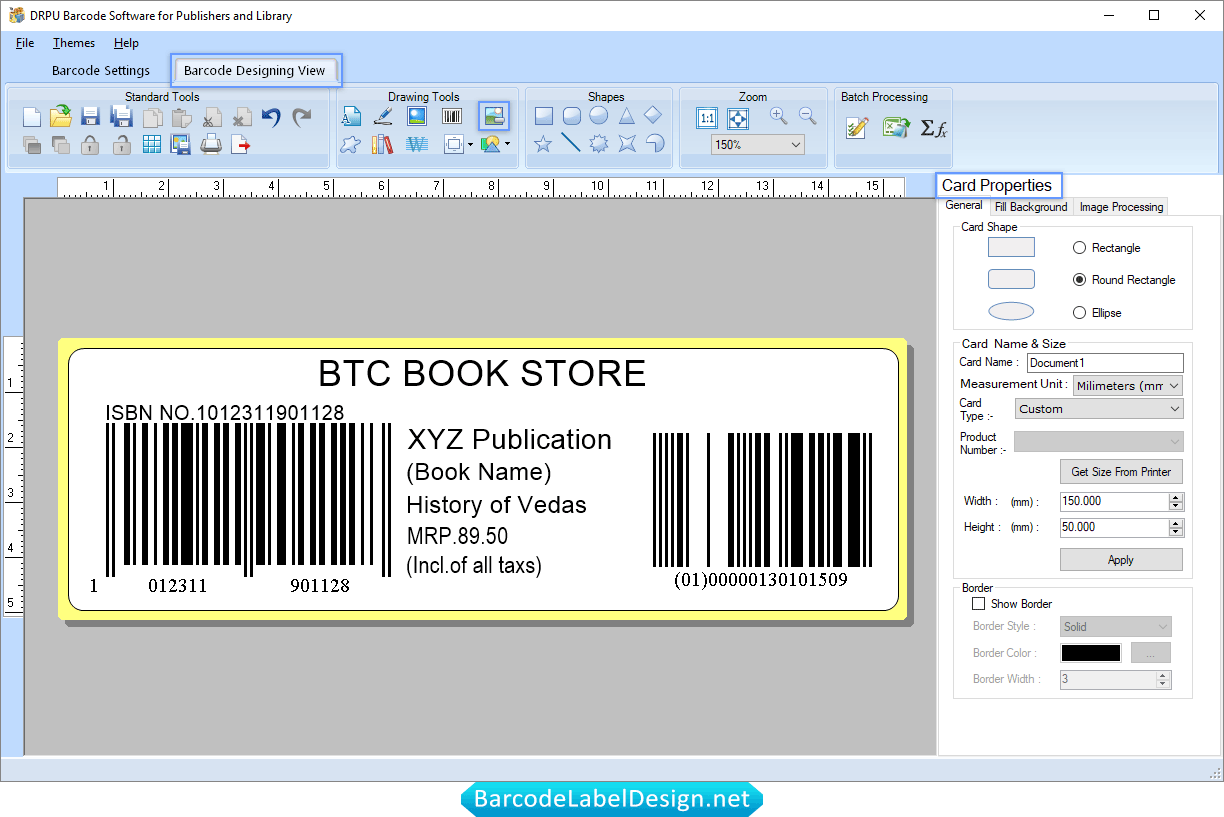The height and width of the screenshot is (817, 1224).
Task: Create a new blank document
Action: coord(32,117)
